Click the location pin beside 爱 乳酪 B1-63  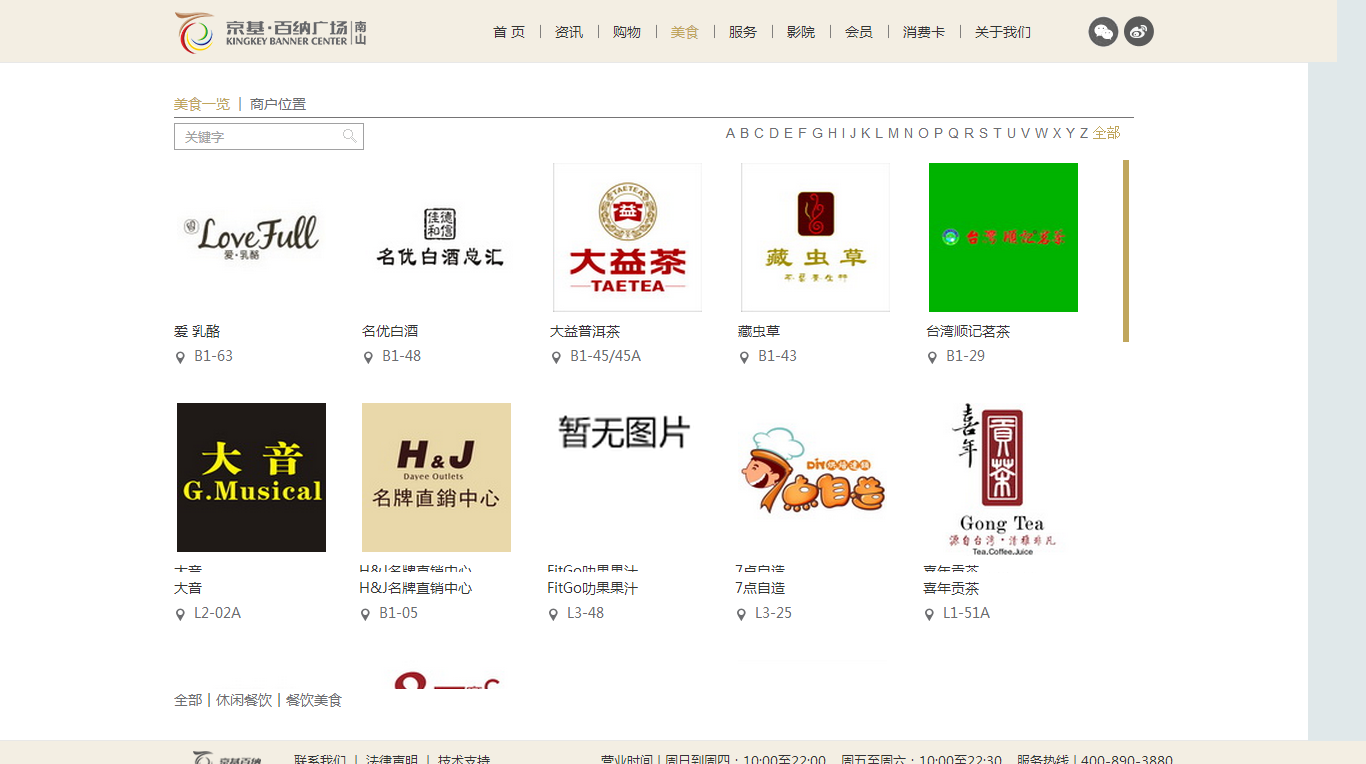click(182, 356)
